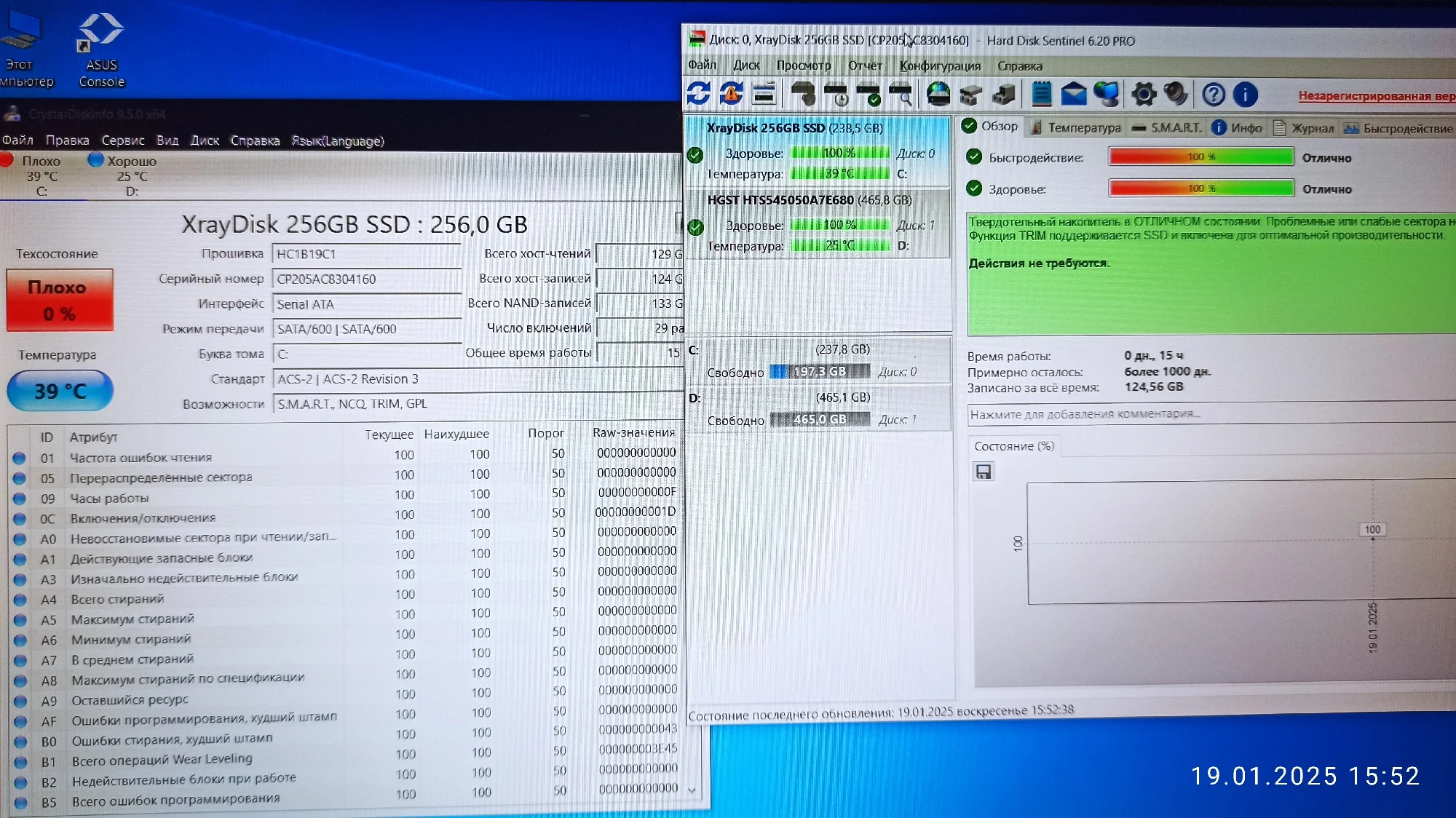Click the blue status dot of attribute A9

point(20,702)
